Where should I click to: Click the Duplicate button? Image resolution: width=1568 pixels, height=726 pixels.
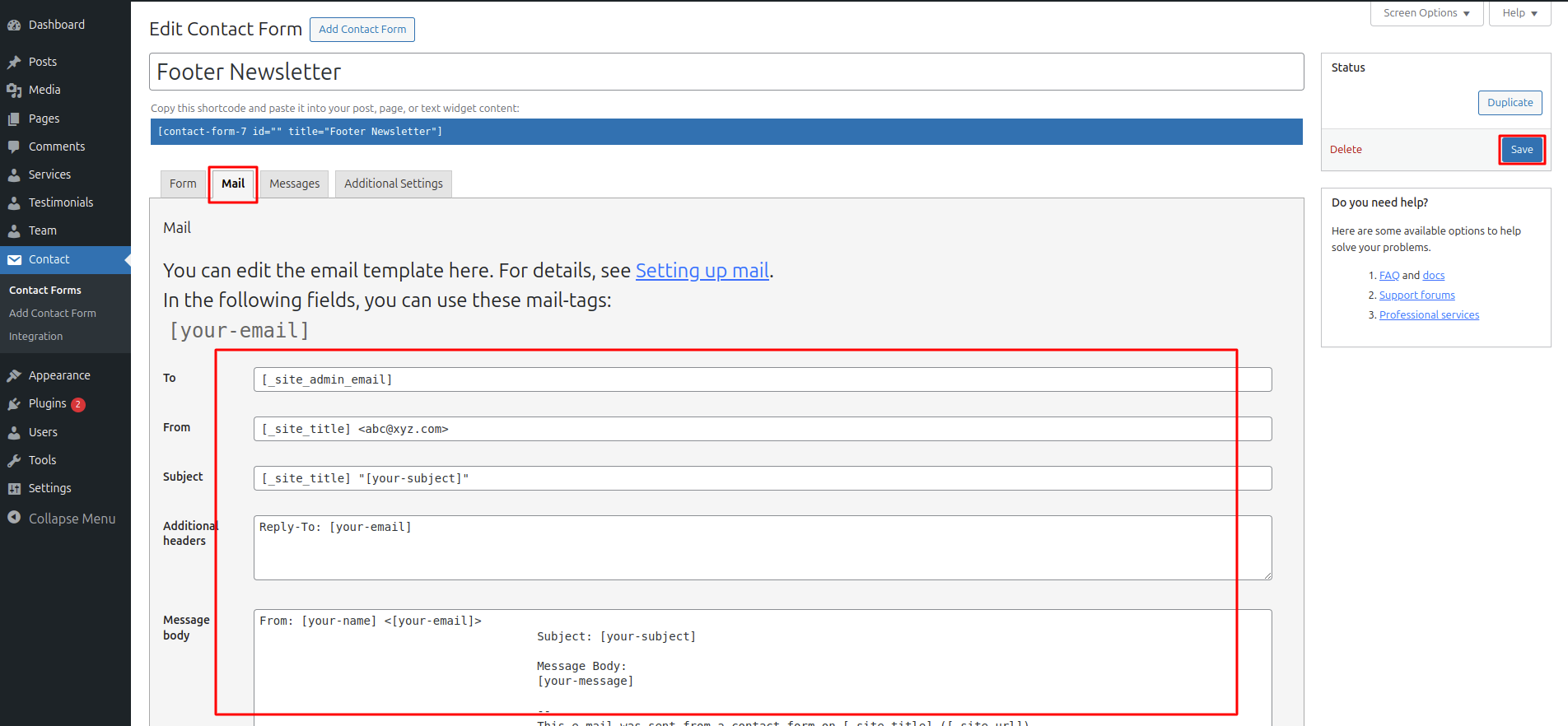1510,103
